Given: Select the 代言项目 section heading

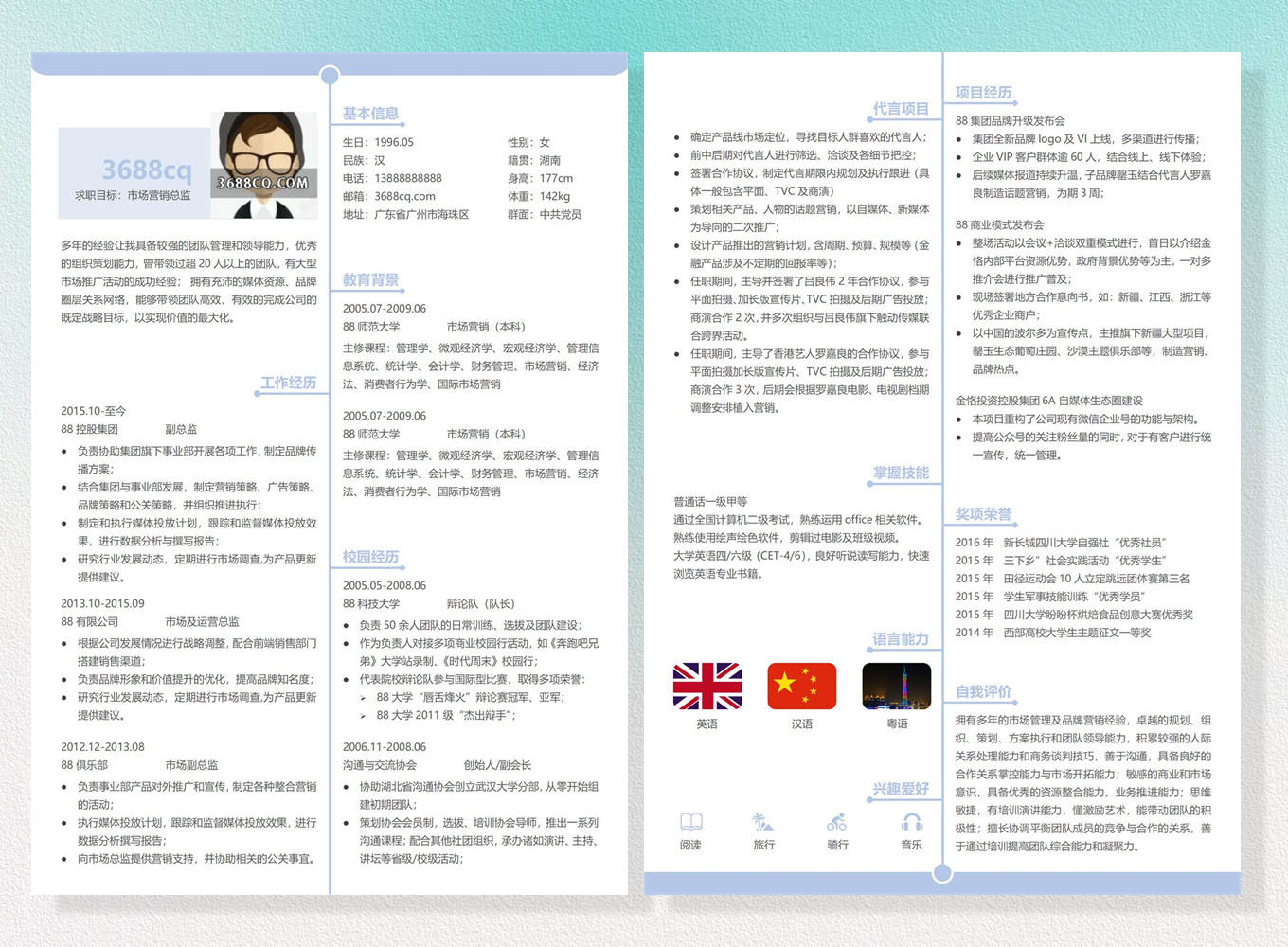Looking at the screenshot, I should [x=901, y=109].
